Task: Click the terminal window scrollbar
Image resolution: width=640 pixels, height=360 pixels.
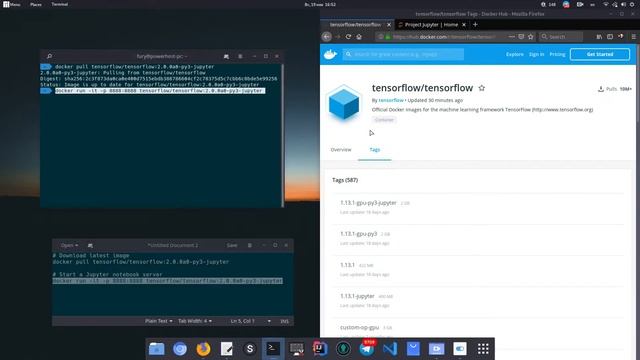Action: click(x=282, y=135)
